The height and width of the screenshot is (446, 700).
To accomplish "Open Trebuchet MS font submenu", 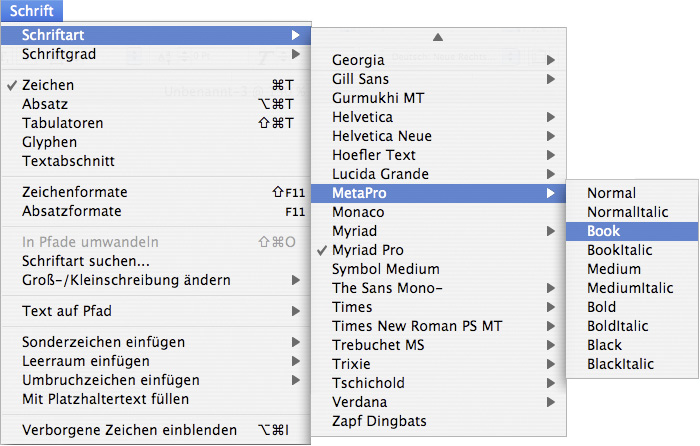I will (x=439, y=345).
